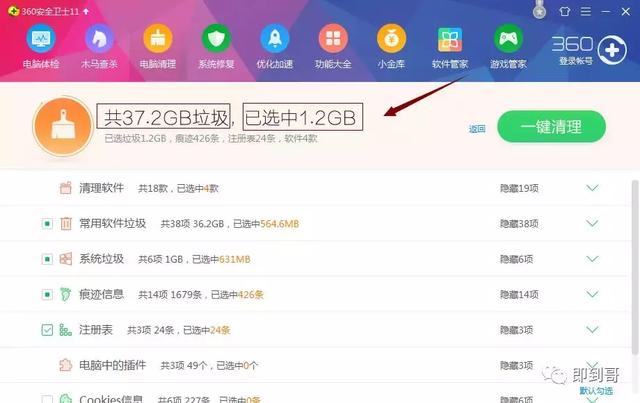Click the 注册表 registry icon

(x=65, y=330)
